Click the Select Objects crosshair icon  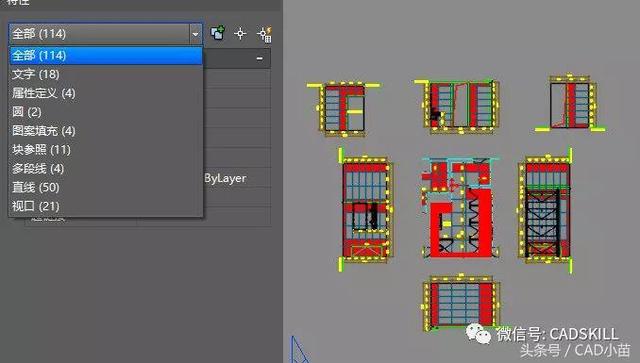coord(240,33)
